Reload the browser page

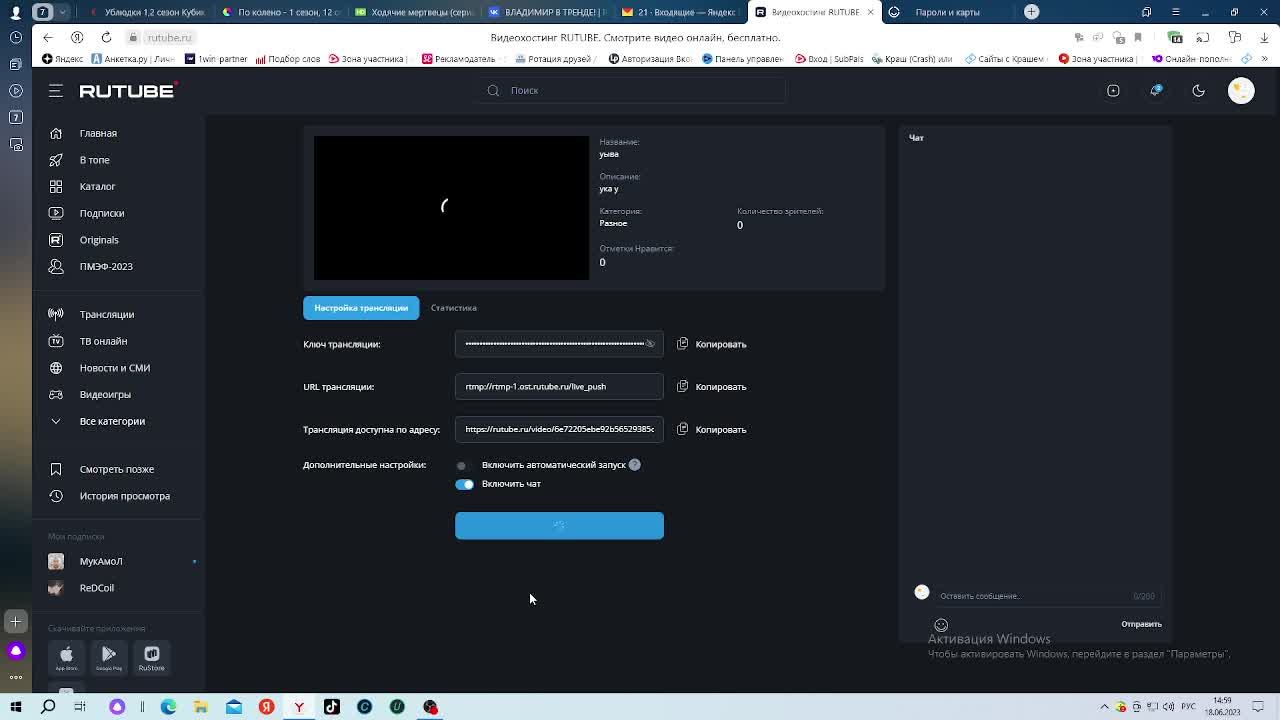[x=106, y=37]
